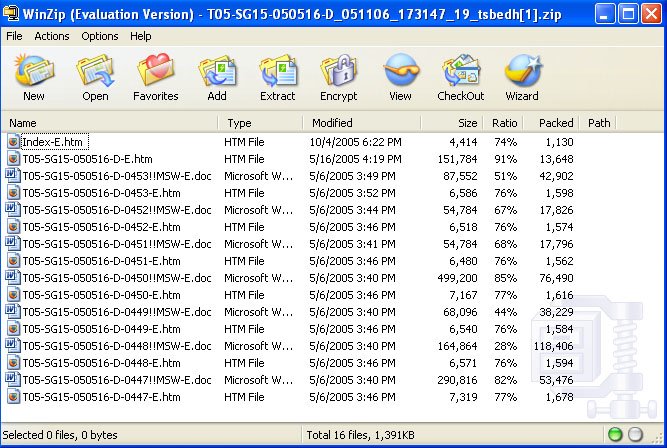This screenshot has width=667, height=448.
Task: Sort list by the Ratio column header
Action: [503, 123]
